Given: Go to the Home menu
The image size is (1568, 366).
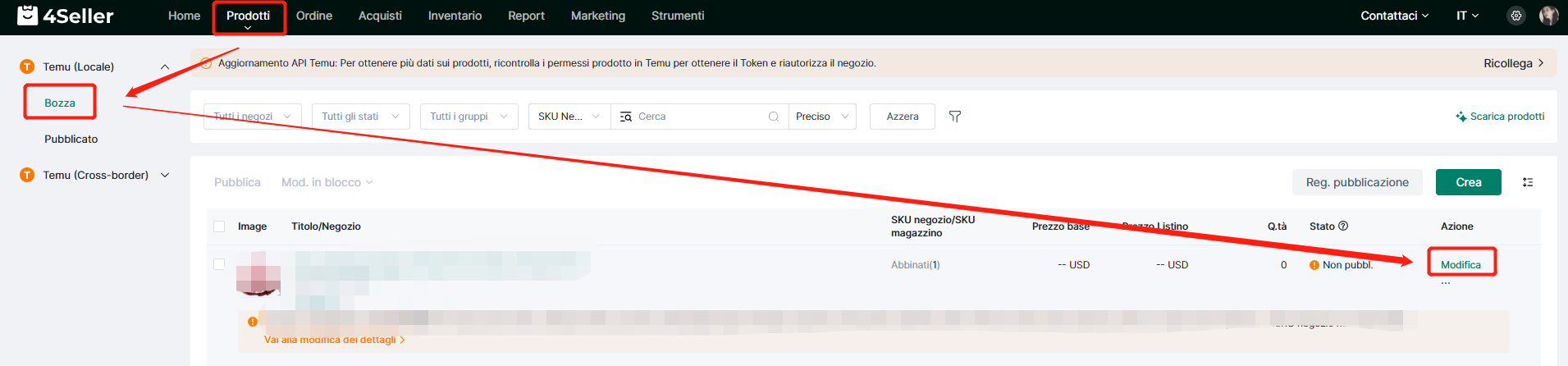Looking at the screenshot, I should (184, 16).
